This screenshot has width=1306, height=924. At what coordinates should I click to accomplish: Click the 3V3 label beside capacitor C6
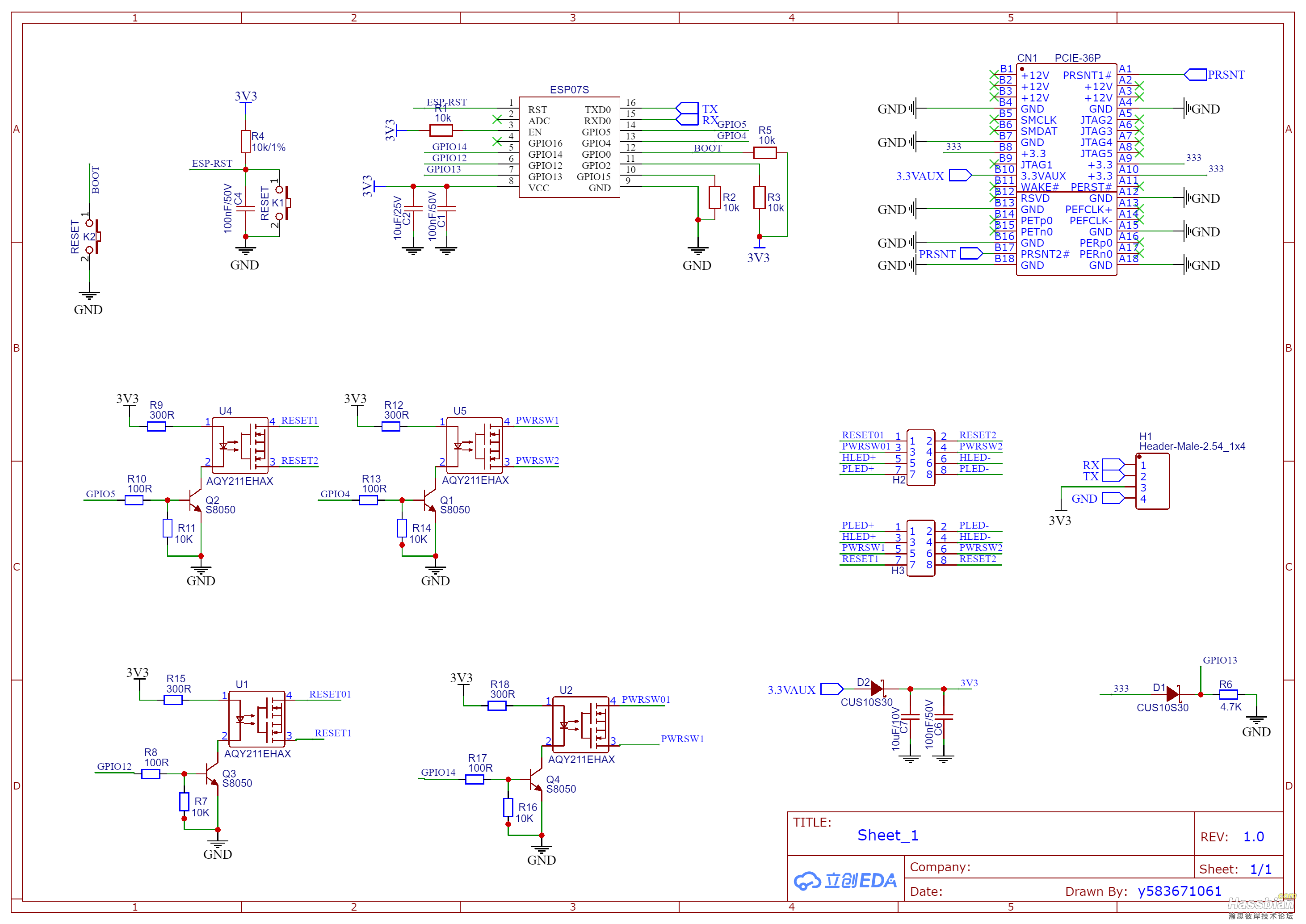(x=969, y=683)
